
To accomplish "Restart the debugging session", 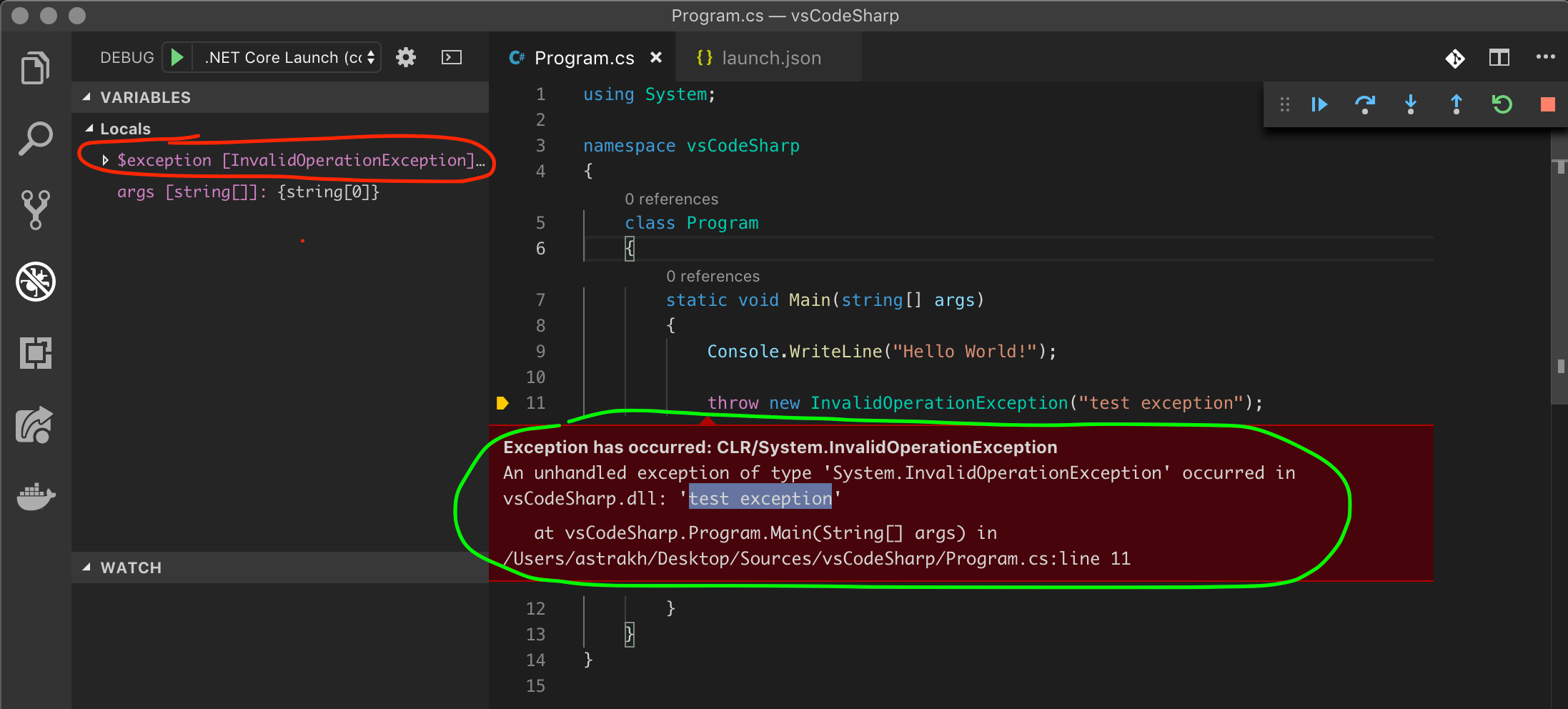I will pos(1502,104).
